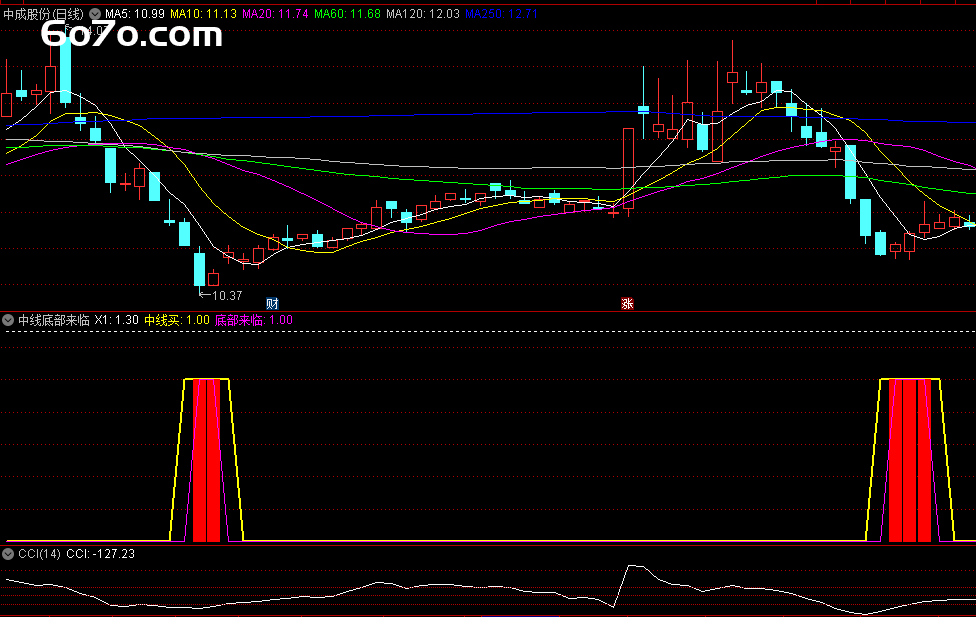Click the red 涨 marker icon
Image resolution: width=976 pixels, height=617 pixels.
627,303
